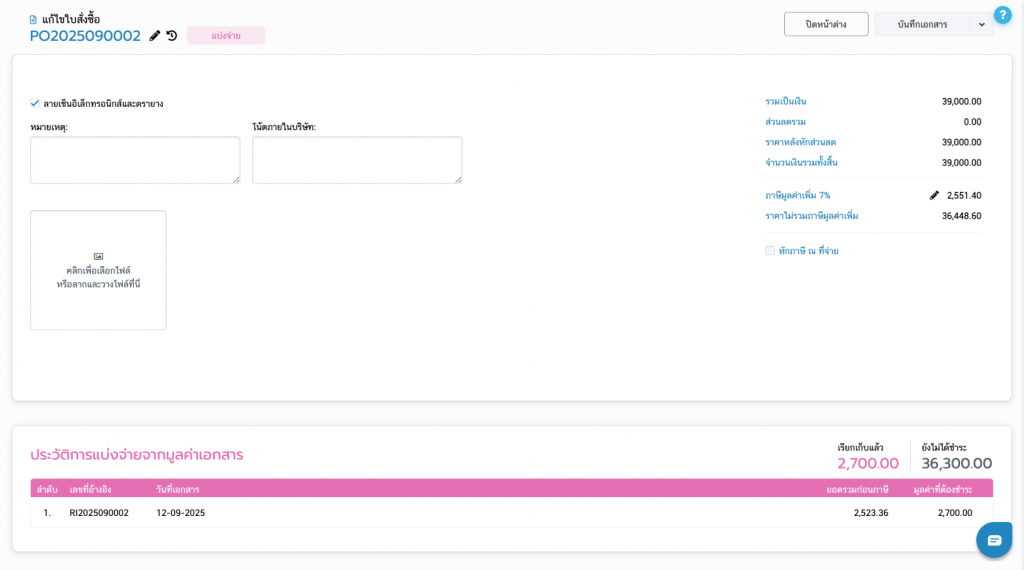Click the pencil icon beside PO2025090002
The width and height of the screenshot is (1024, 570).
(x=155, y=36)
